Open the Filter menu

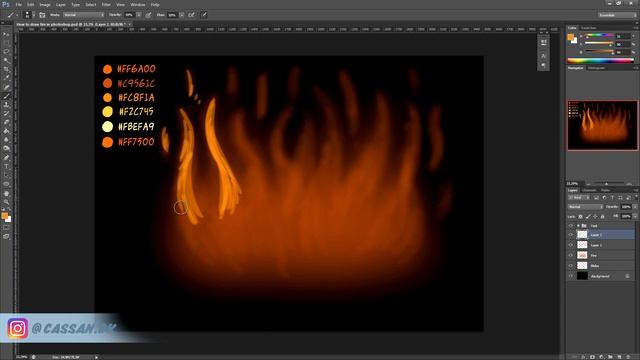[106, 4]
